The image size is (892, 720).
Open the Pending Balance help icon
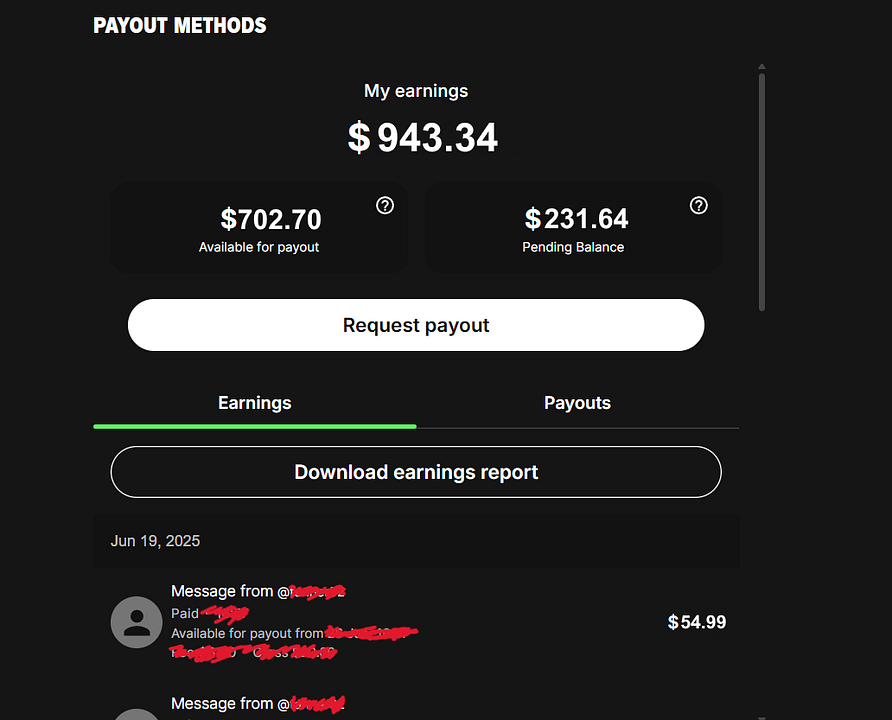(699, 205)
